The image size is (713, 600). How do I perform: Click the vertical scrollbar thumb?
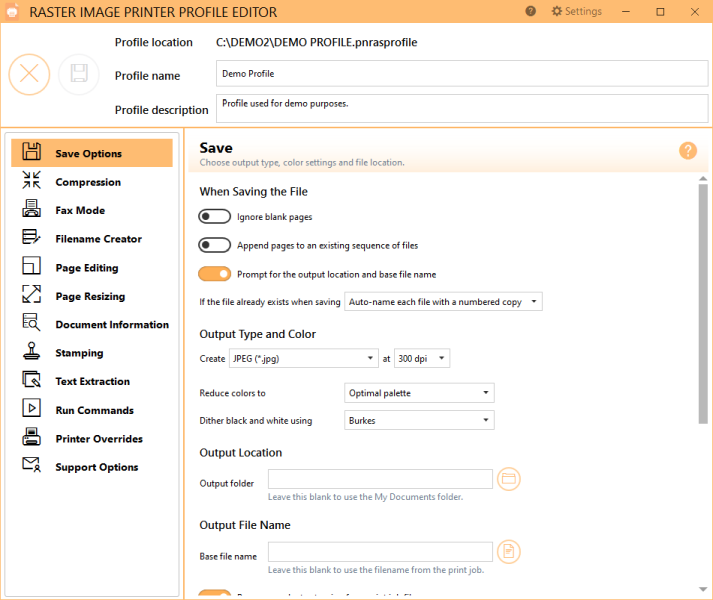[703, 304]
